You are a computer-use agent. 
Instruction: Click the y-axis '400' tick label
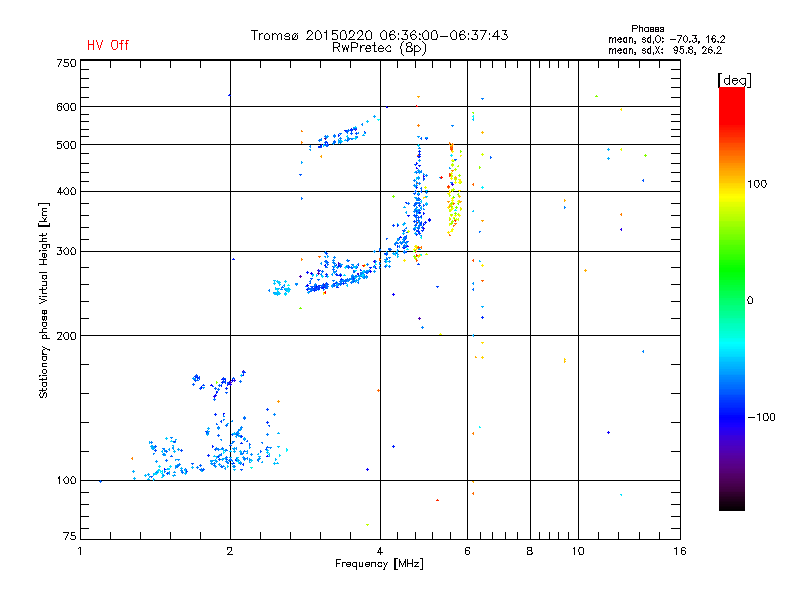tap(66, 191)
